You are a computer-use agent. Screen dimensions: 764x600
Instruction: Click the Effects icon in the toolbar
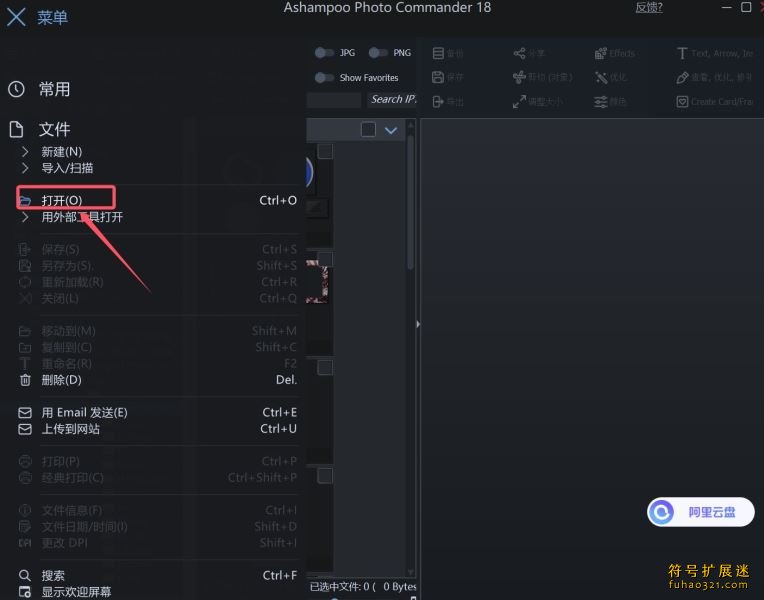601,53
